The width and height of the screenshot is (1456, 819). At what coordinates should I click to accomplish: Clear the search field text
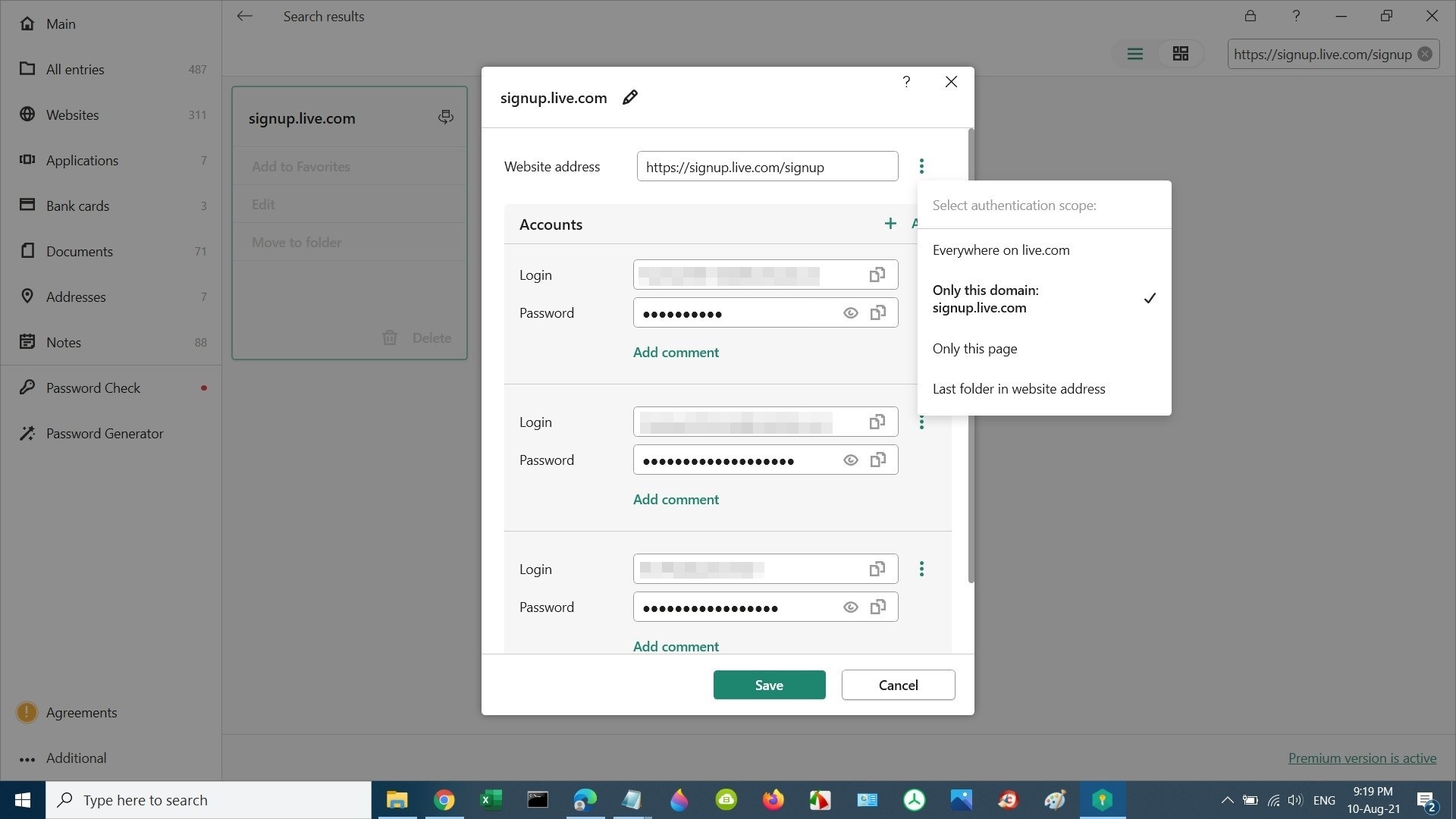[x=1425, y=54]
